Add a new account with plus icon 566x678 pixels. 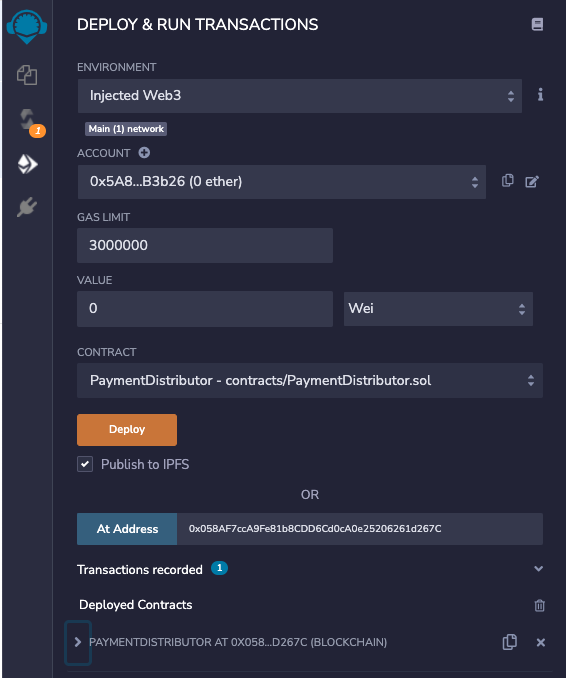click(144, 153)
